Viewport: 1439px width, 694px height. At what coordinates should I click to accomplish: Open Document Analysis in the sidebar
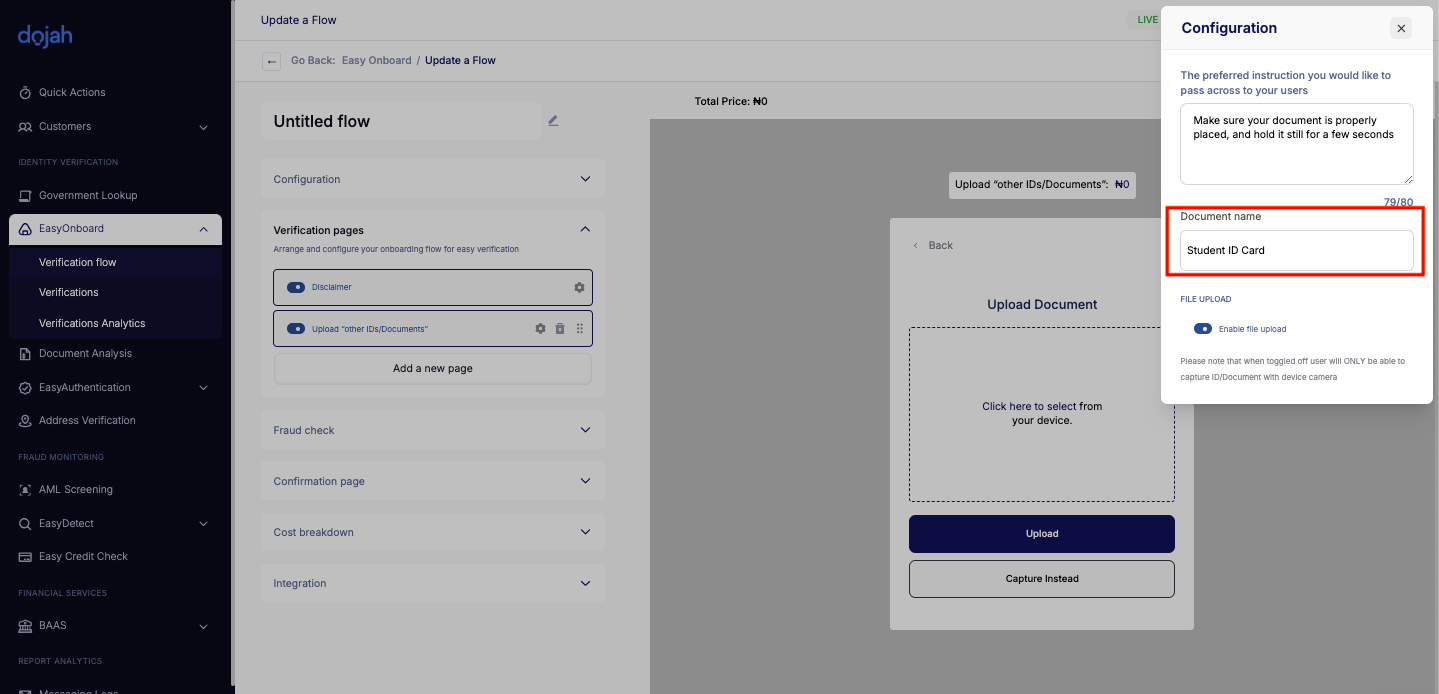[x=85, y=354]
